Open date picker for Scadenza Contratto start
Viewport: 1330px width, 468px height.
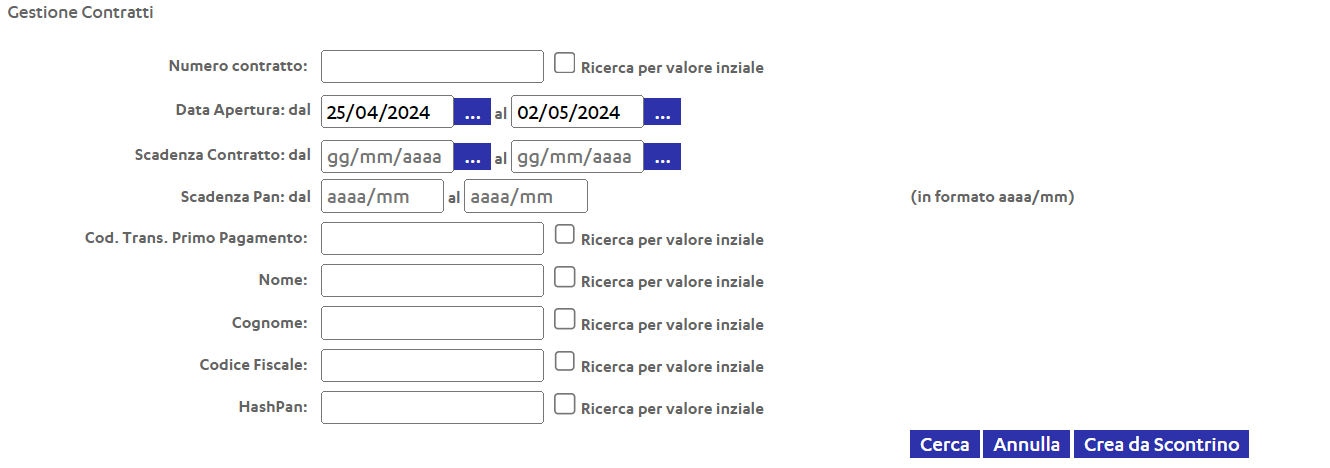(x=472, y=156)
